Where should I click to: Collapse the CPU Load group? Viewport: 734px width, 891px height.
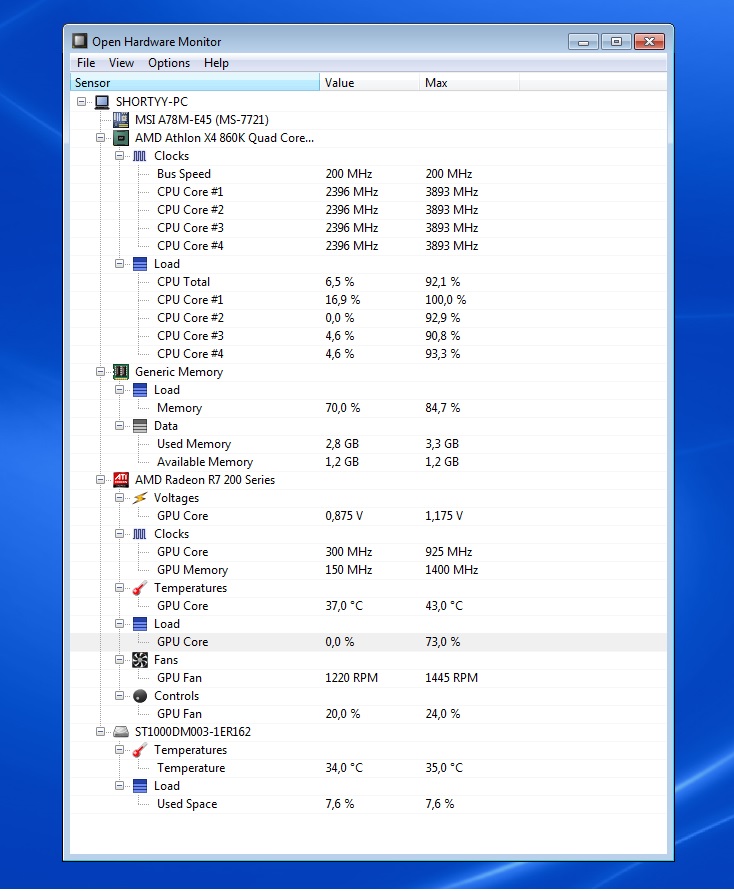coord(119,264)
